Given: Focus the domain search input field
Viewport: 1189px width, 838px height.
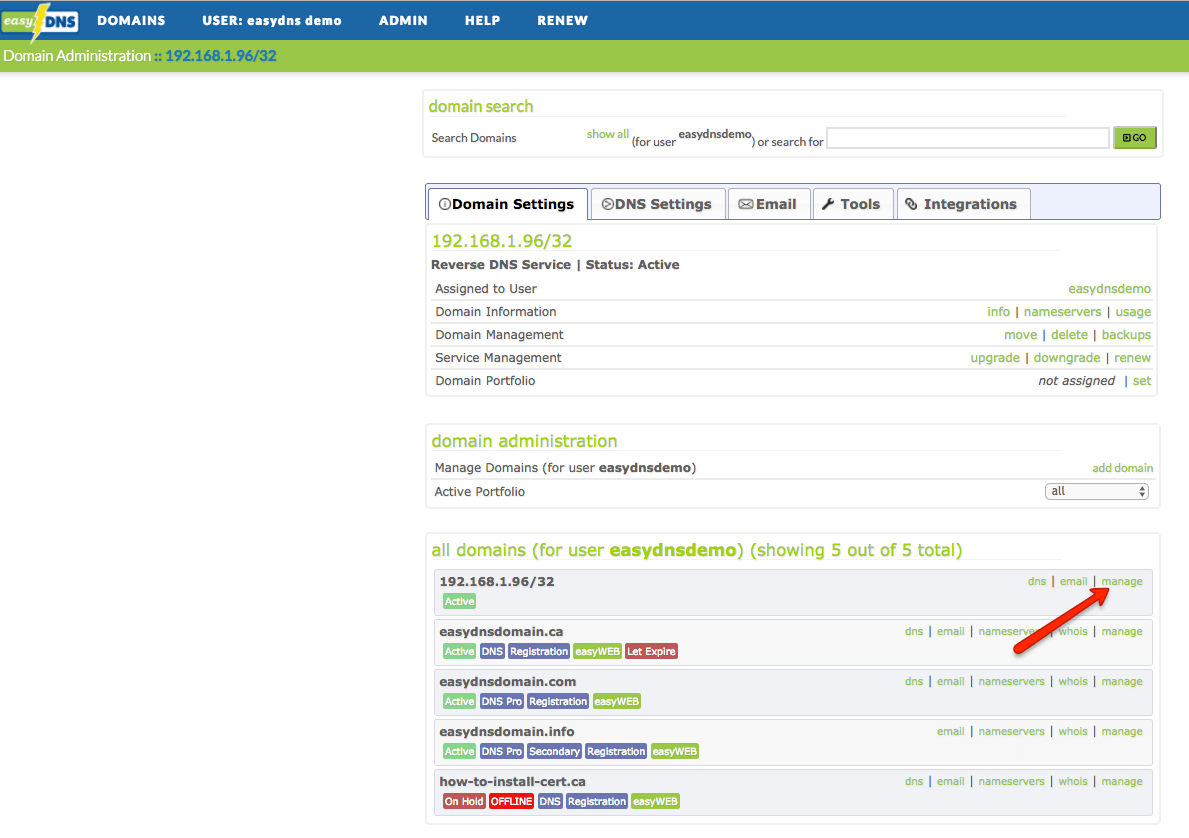Looking at the screenshot, I should point(968,138).
